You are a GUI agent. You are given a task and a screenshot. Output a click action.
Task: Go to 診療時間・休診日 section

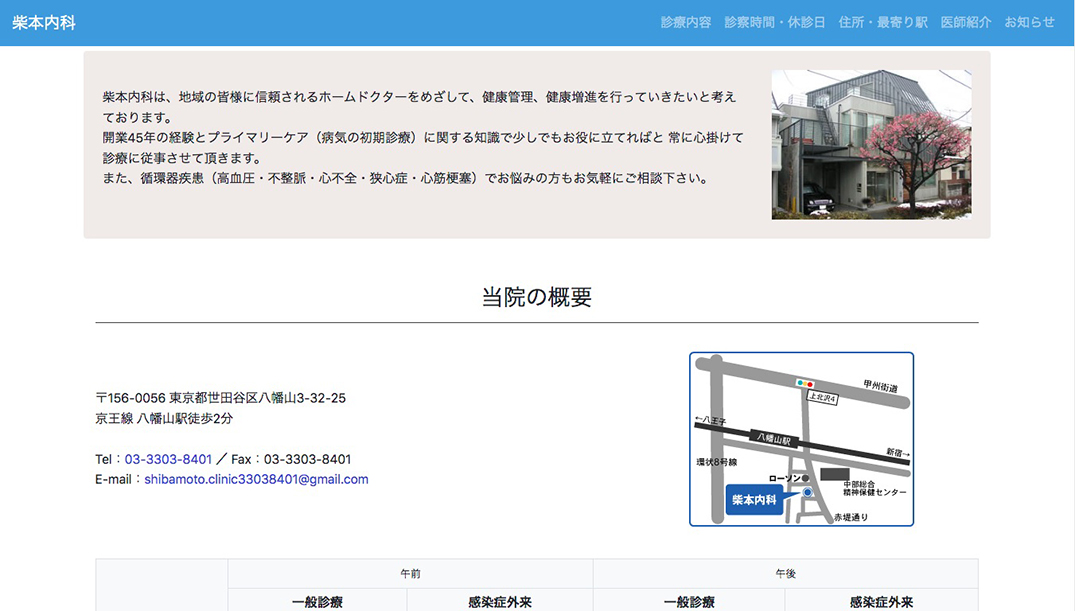click(774, 22)
